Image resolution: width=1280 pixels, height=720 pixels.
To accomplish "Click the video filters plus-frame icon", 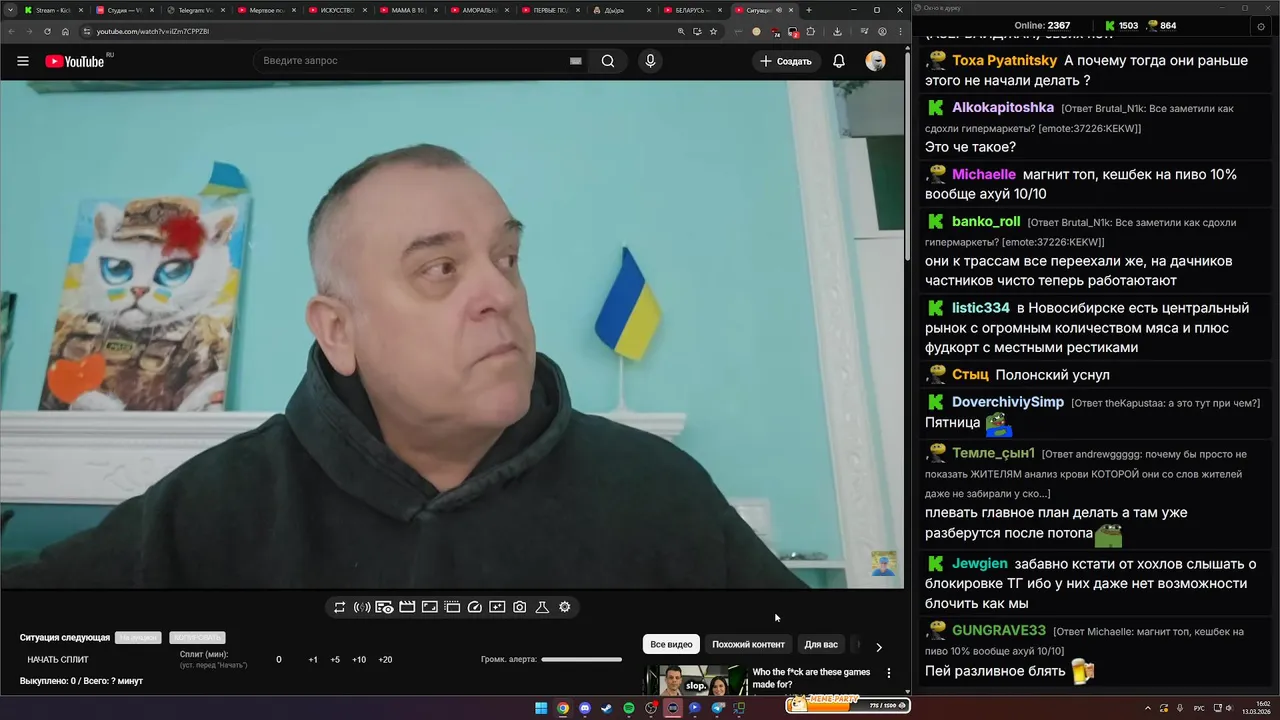I will (x=497, y=607).
